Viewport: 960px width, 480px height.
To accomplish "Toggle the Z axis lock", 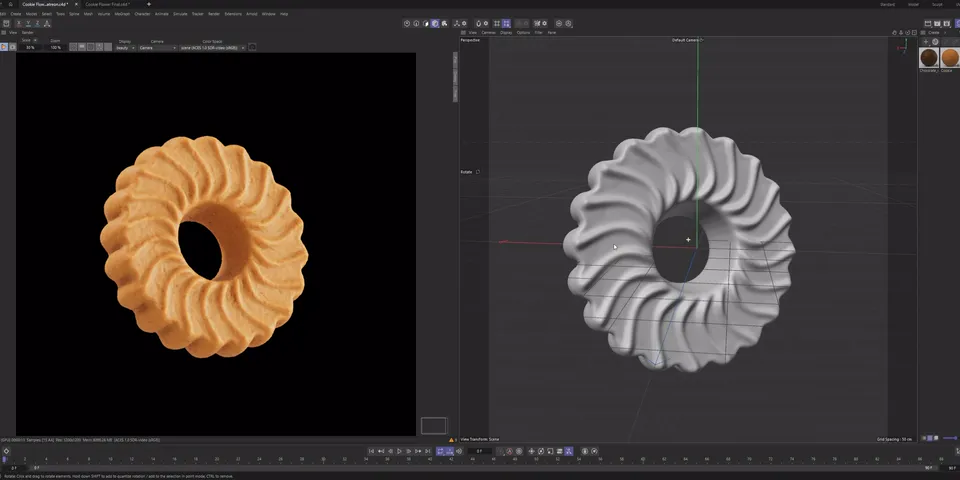I will pos(37,23).
